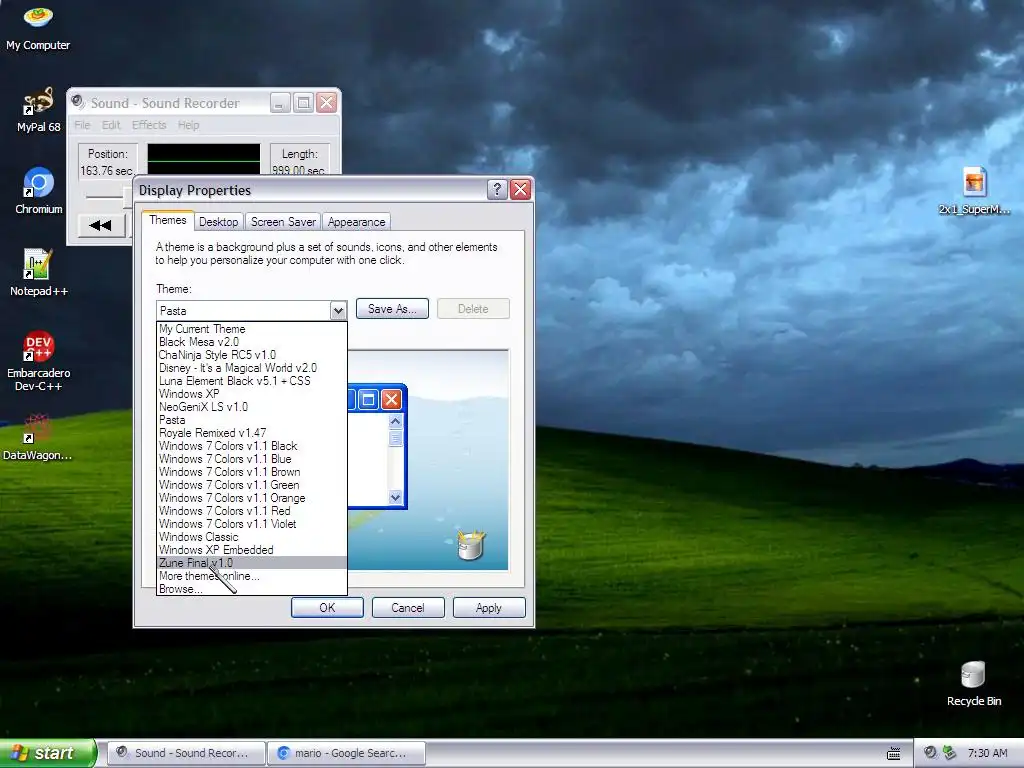Collapse the Theme dropdown arrow

coord(338,310)
